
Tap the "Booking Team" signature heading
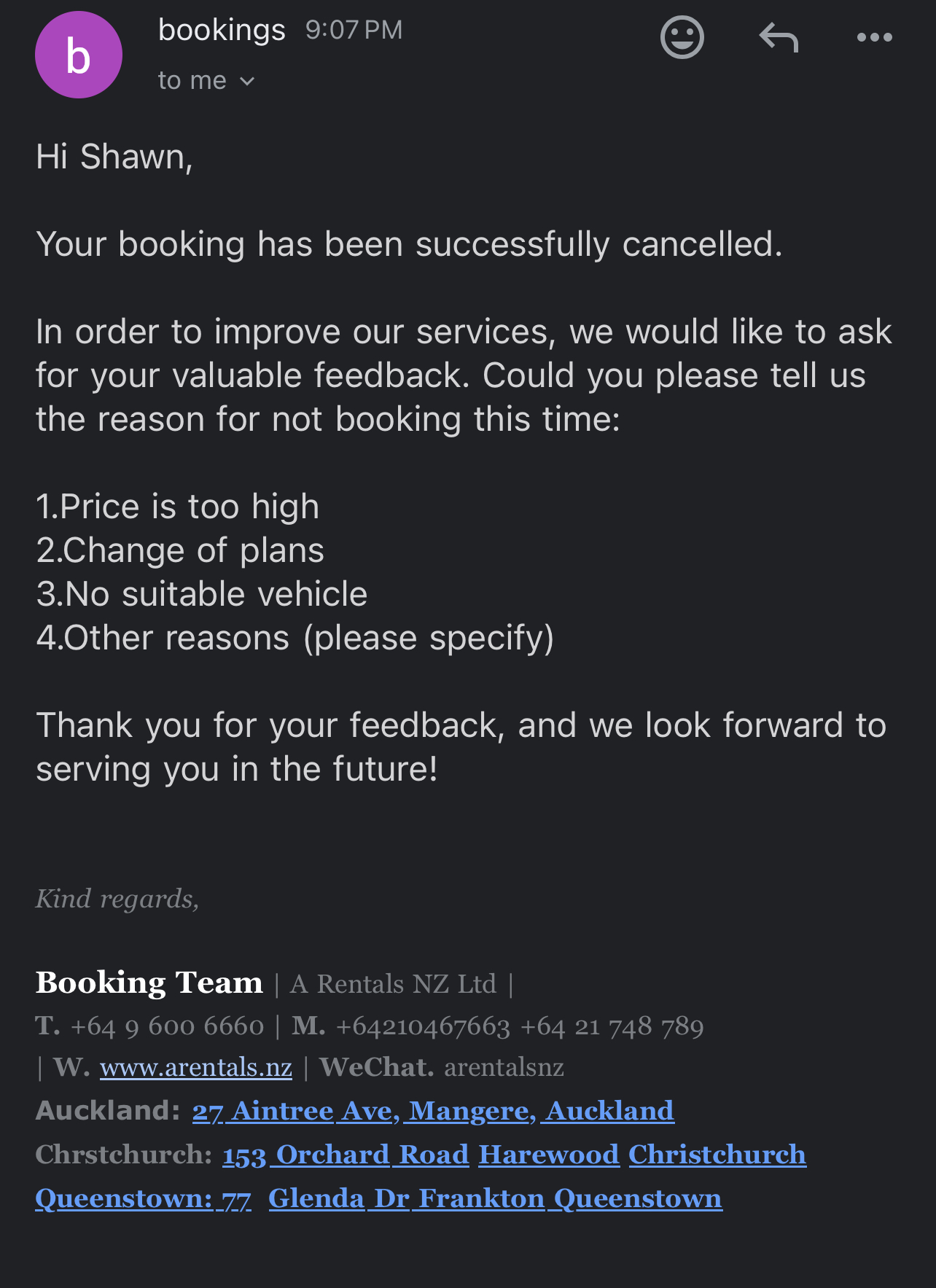(149, 983)
